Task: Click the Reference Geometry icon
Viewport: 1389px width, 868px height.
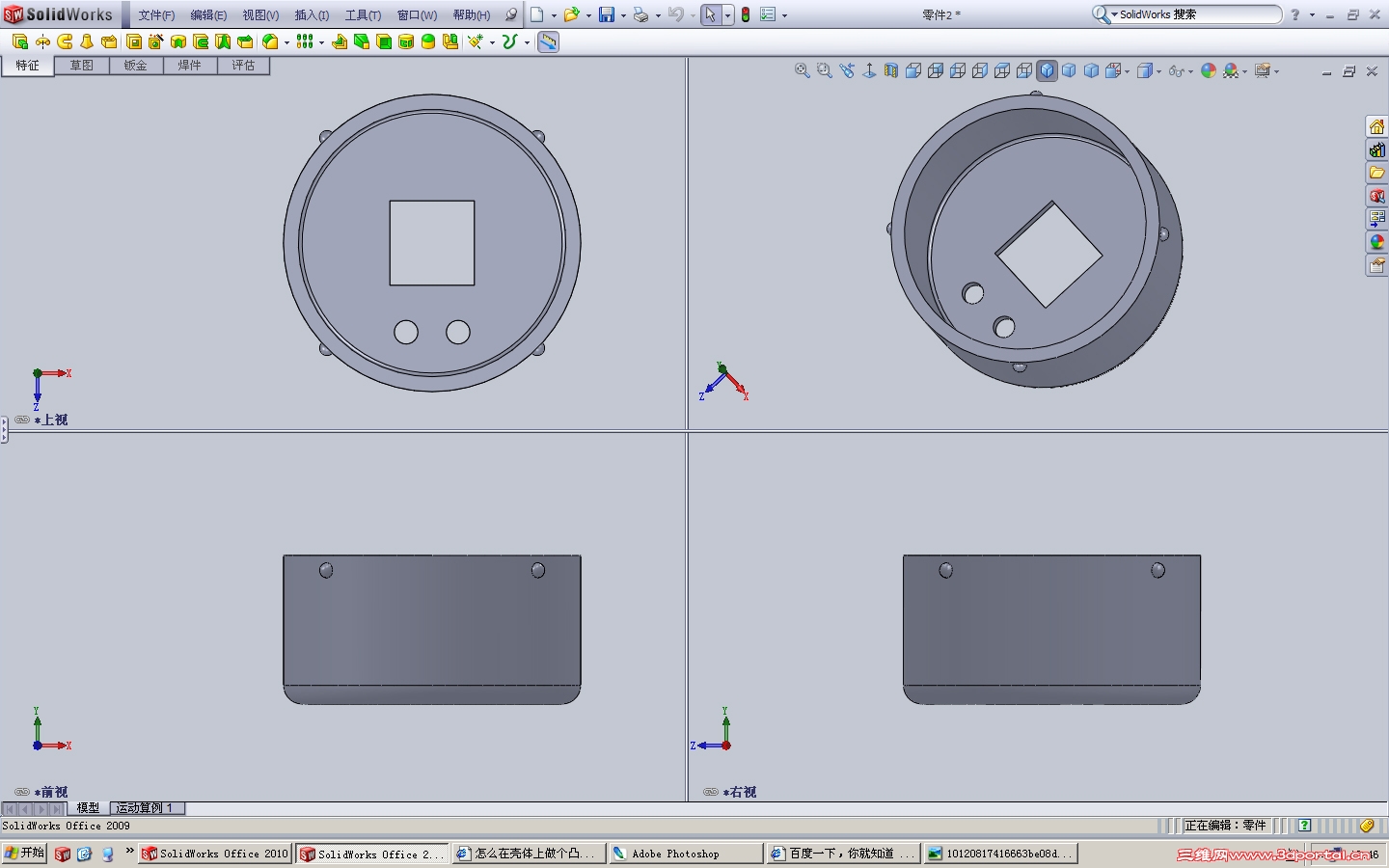Action: (476, 41)
